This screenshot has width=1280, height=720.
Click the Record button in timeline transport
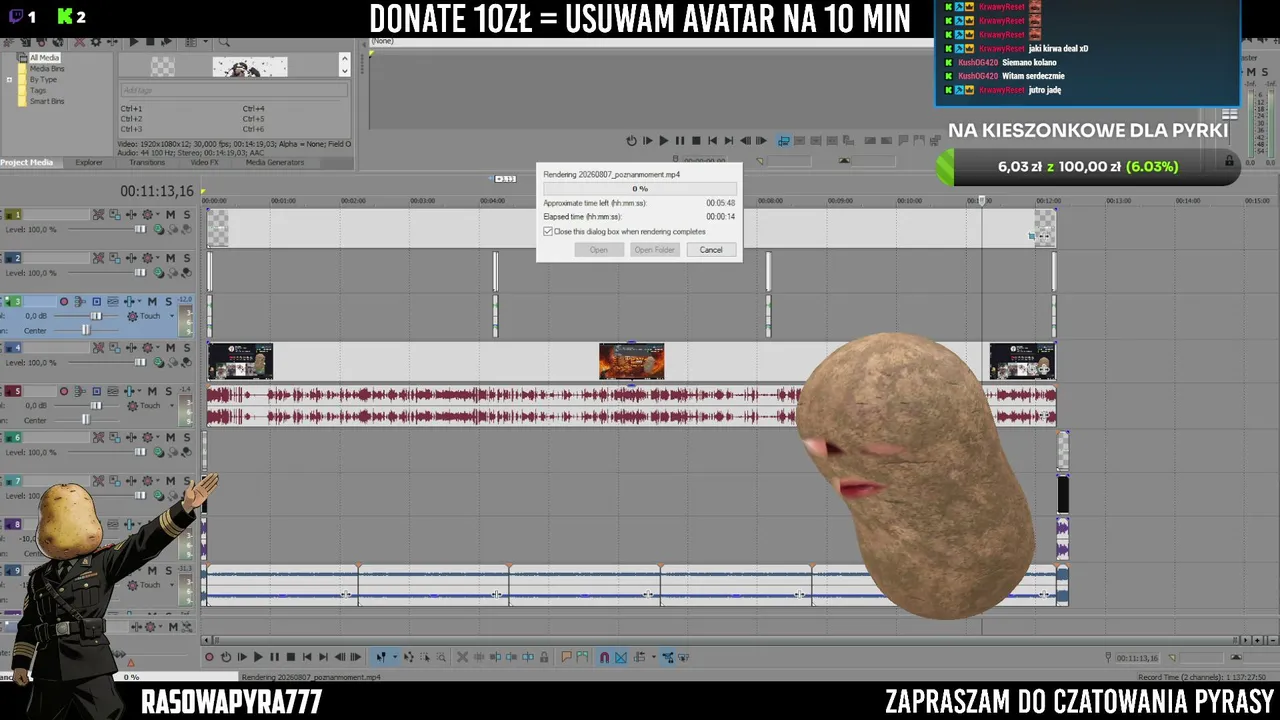pyautogui.click(x=209, y=657)
